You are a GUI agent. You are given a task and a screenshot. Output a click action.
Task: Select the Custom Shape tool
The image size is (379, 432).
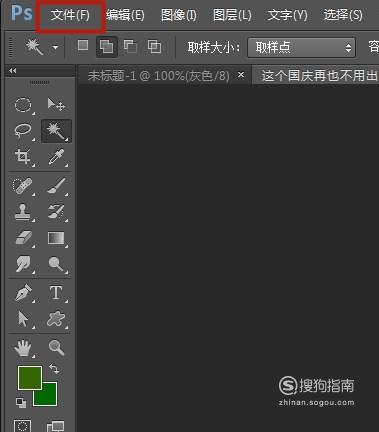pos(56,319)
